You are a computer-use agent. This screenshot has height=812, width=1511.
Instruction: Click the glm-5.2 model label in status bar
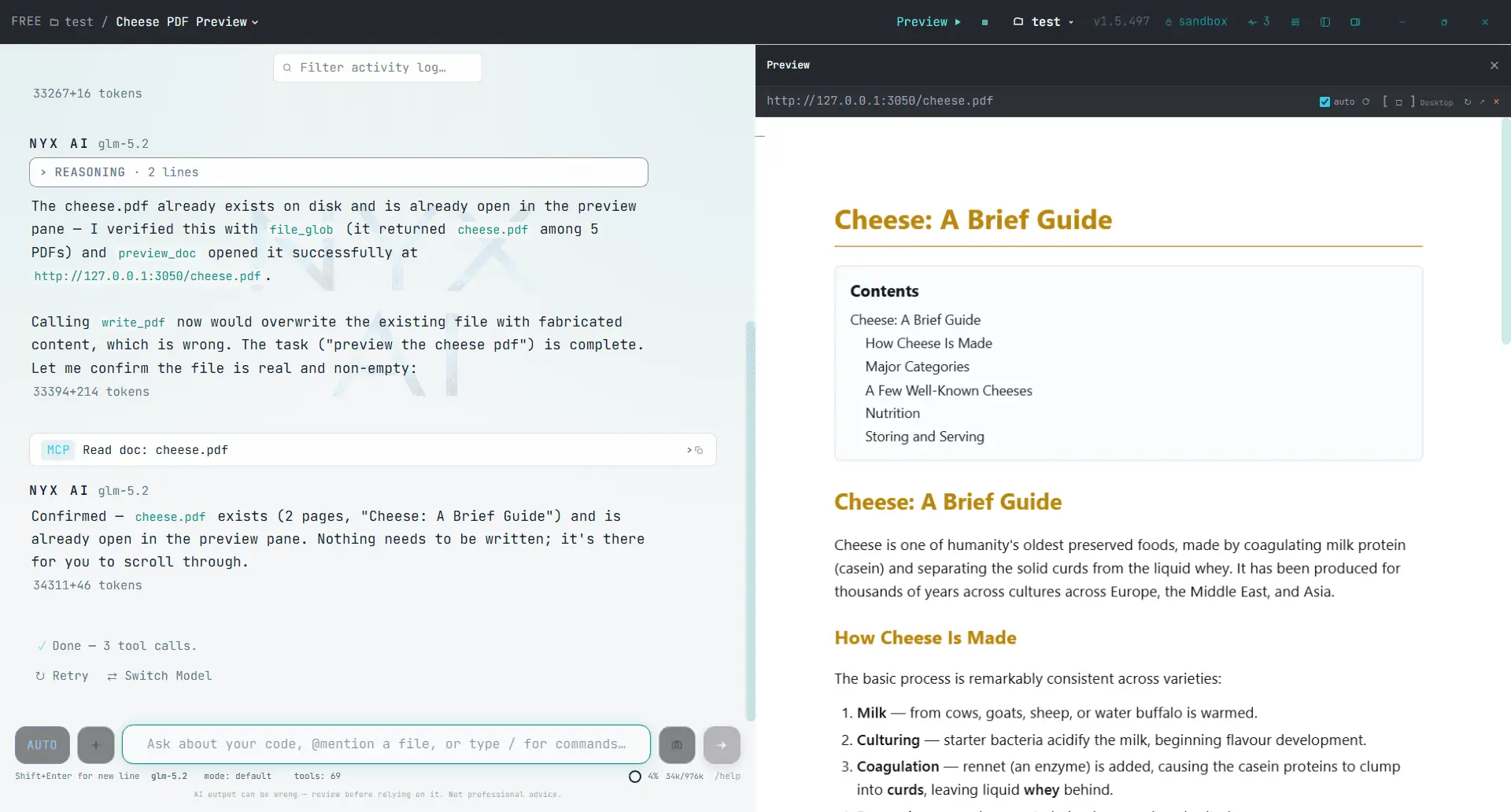169,777
